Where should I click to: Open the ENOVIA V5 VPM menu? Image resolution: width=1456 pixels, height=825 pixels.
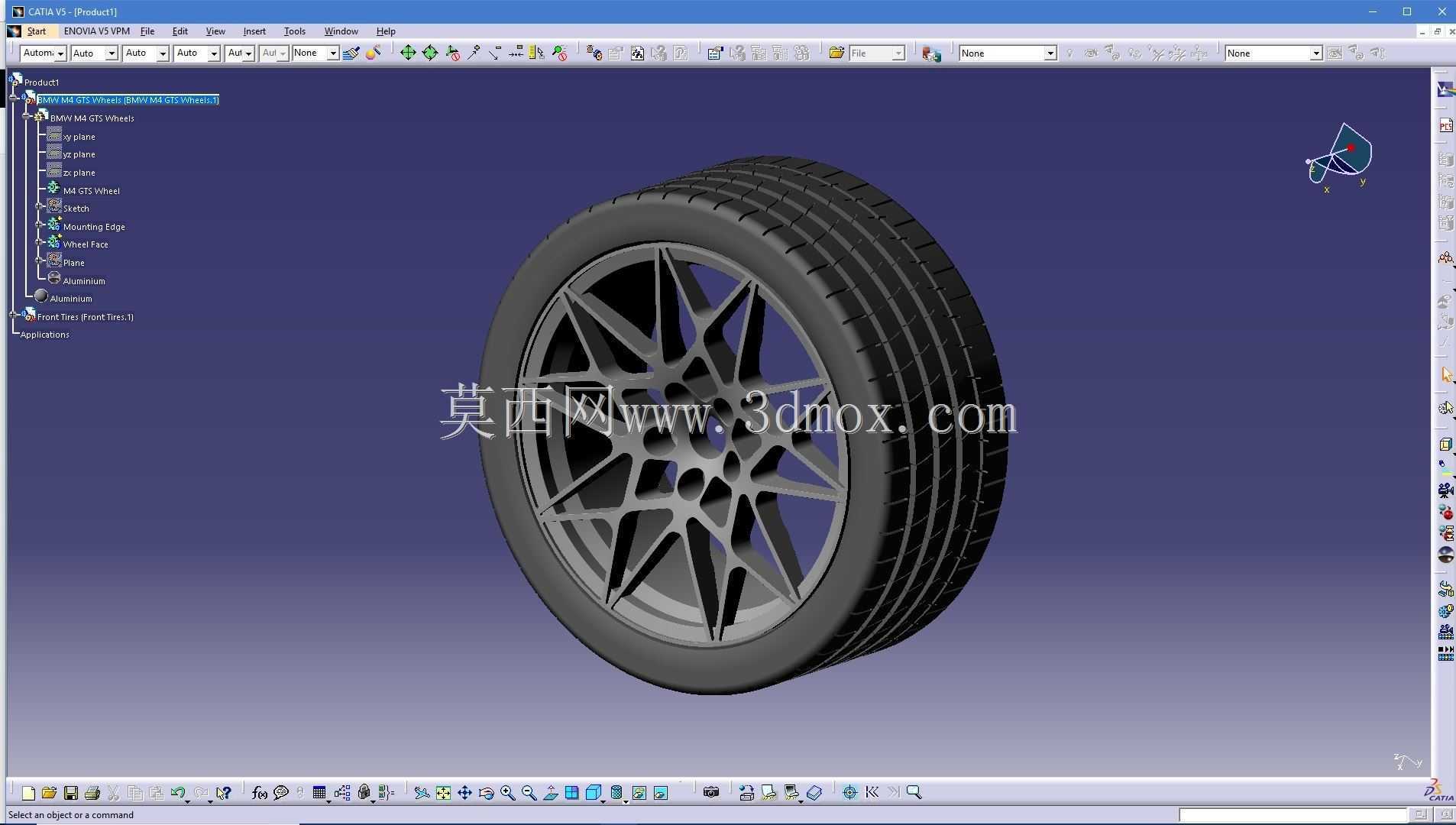pos(96,31)
